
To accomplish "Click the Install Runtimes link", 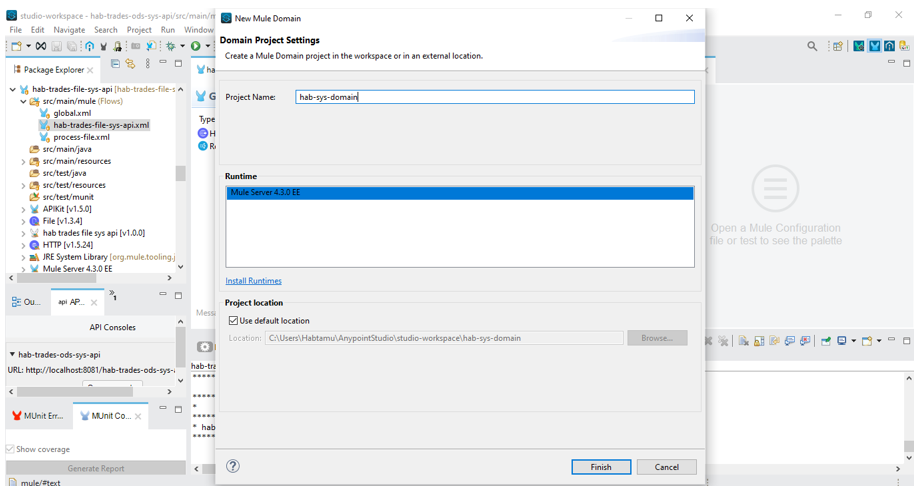I will (253, 281).
